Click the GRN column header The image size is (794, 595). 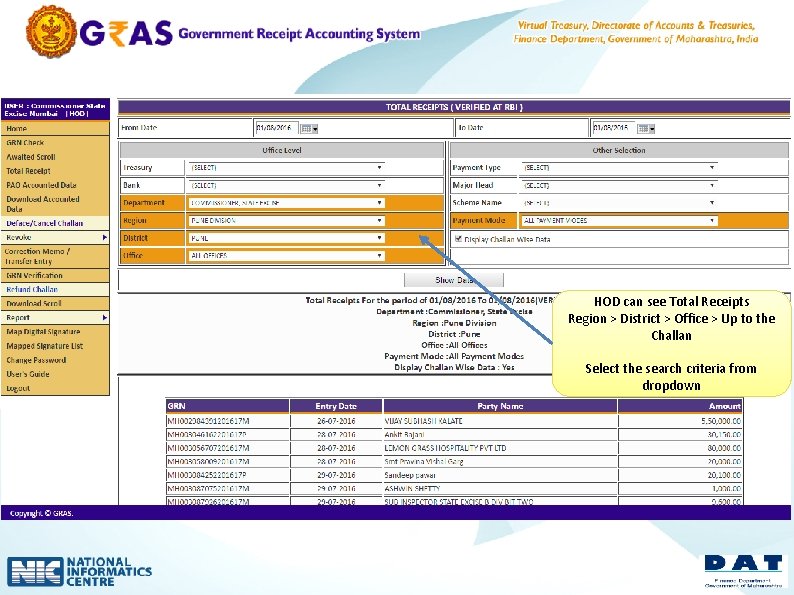(x=227, y=406)
